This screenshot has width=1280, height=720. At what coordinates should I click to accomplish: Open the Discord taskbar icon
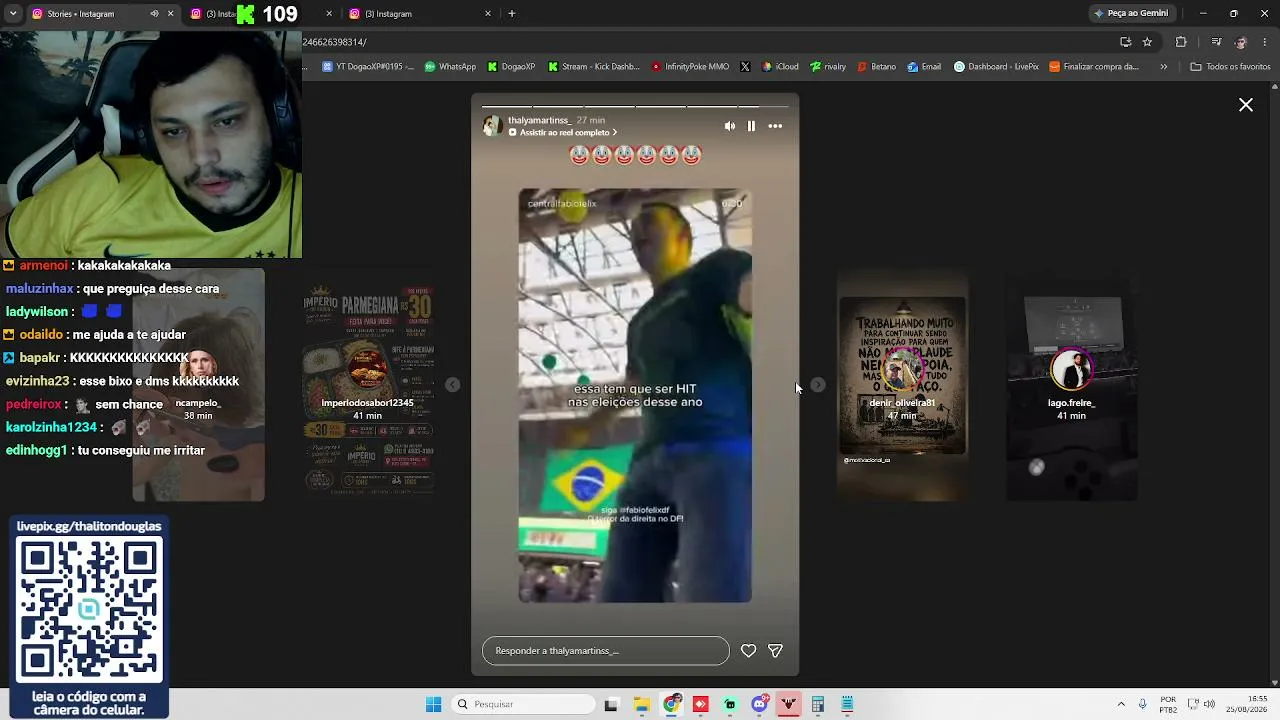coord(759,705)
